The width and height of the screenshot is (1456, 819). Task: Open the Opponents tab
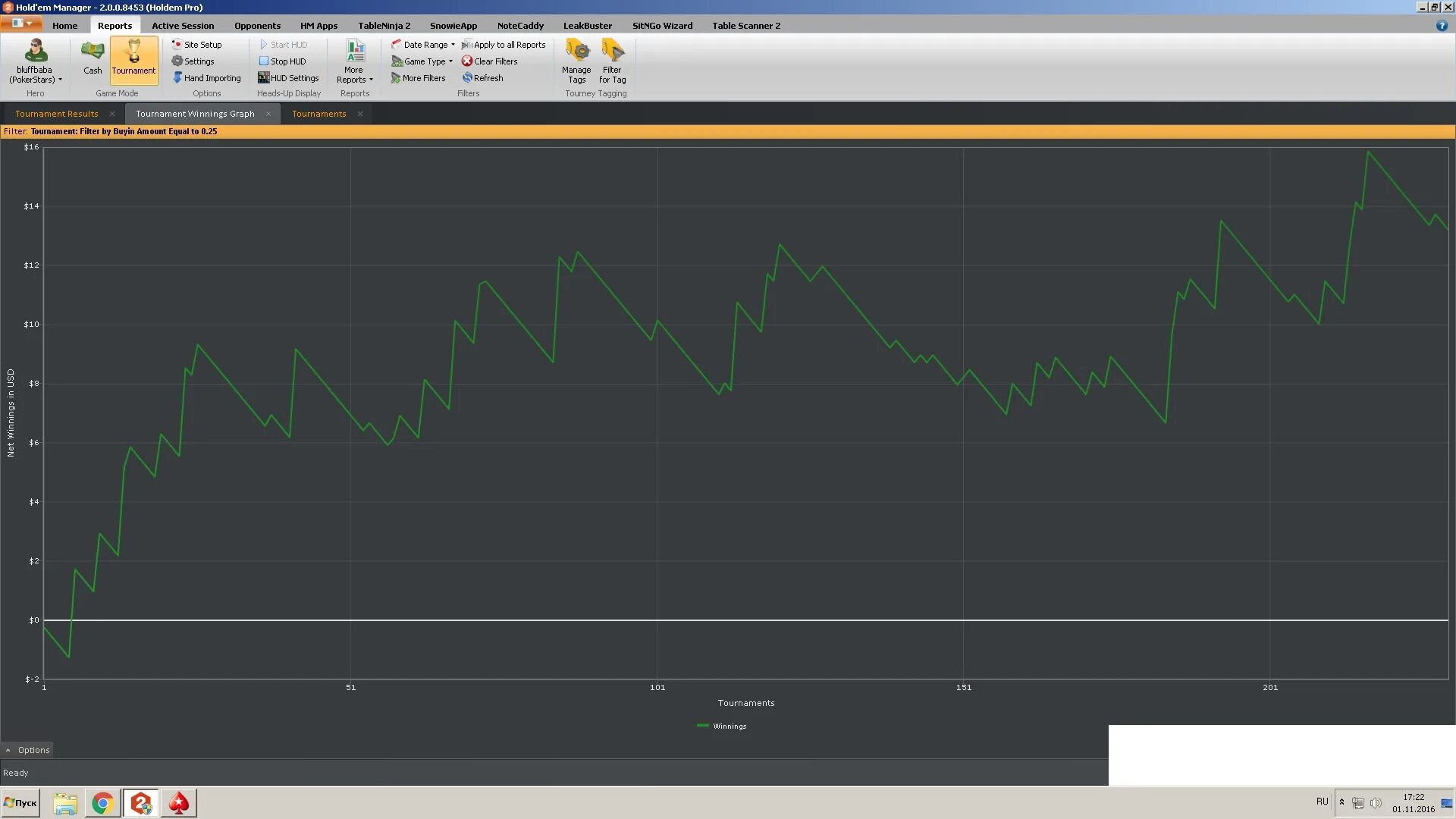257,26
